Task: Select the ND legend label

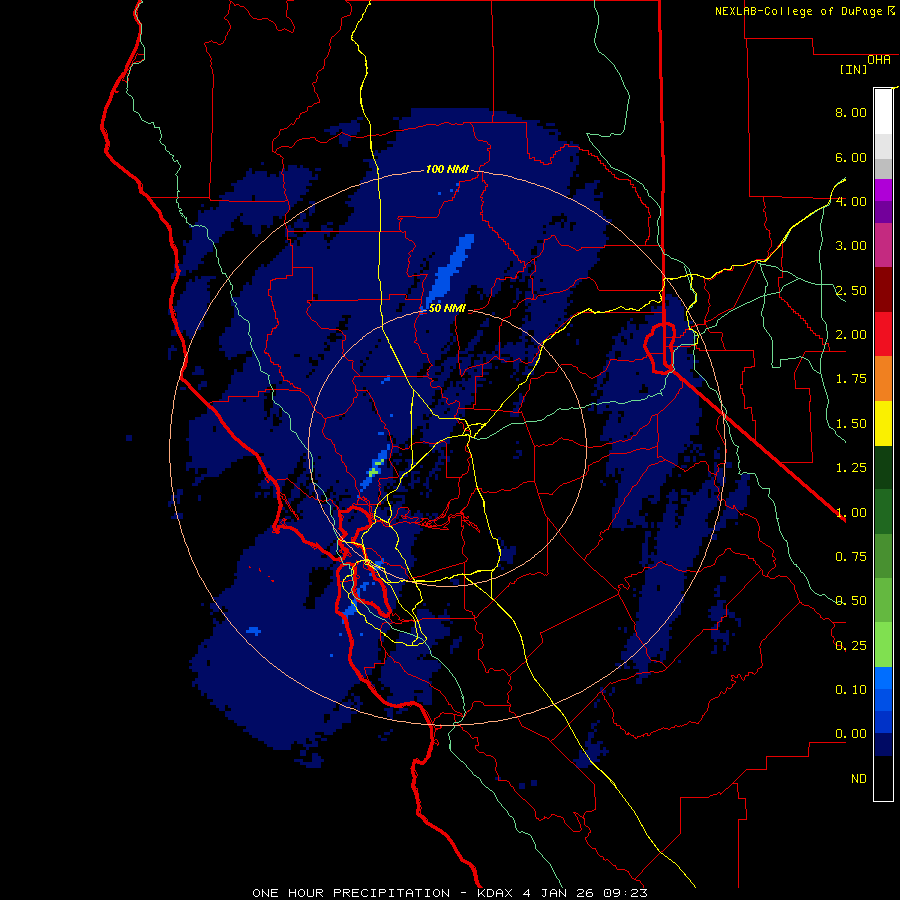Action: point(859,779)
